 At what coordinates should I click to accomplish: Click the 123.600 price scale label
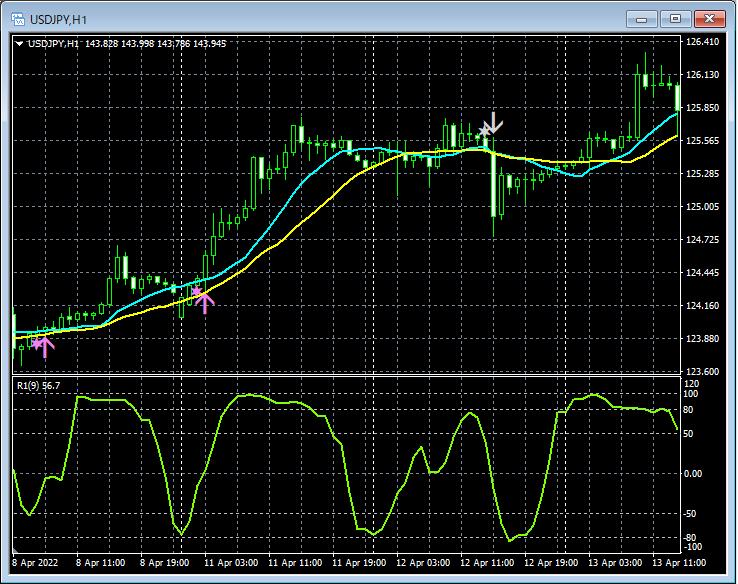pyautogui.click(x=702, y=372)
